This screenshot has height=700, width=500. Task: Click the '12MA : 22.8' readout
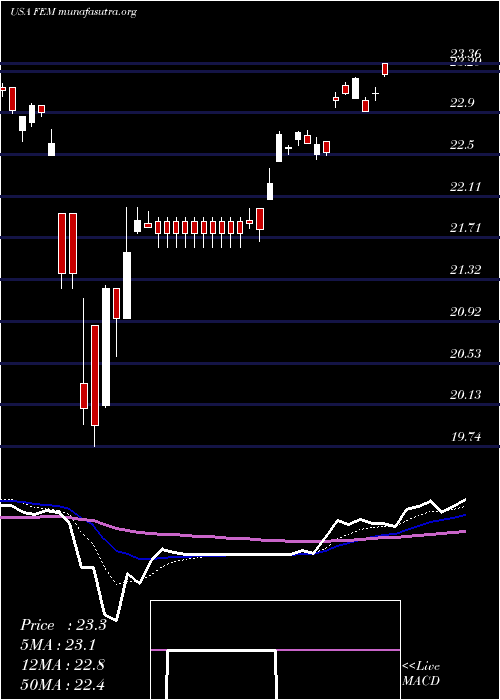(x=62, y=665)
